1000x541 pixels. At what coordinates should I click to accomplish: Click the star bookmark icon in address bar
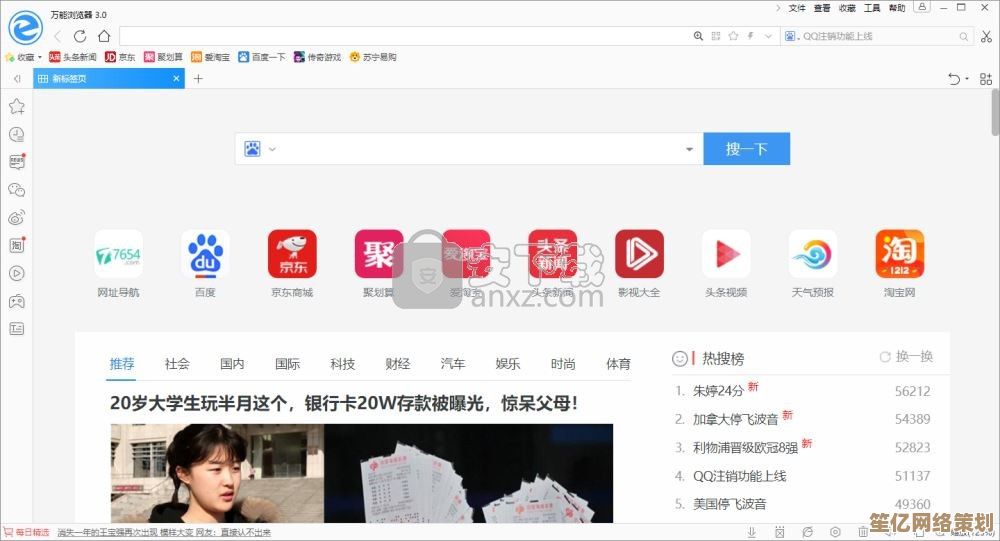(733, 36)
